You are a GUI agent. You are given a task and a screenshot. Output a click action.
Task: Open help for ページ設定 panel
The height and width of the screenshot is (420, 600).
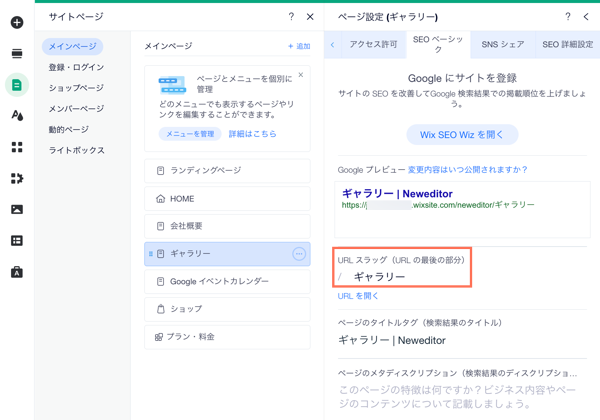pyautogui.click(x=568, y=16)
